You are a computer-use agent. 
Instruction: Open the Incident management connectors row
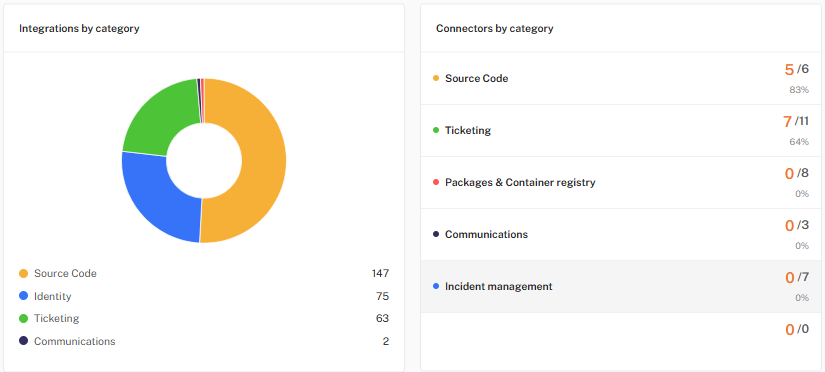point(620,287)
